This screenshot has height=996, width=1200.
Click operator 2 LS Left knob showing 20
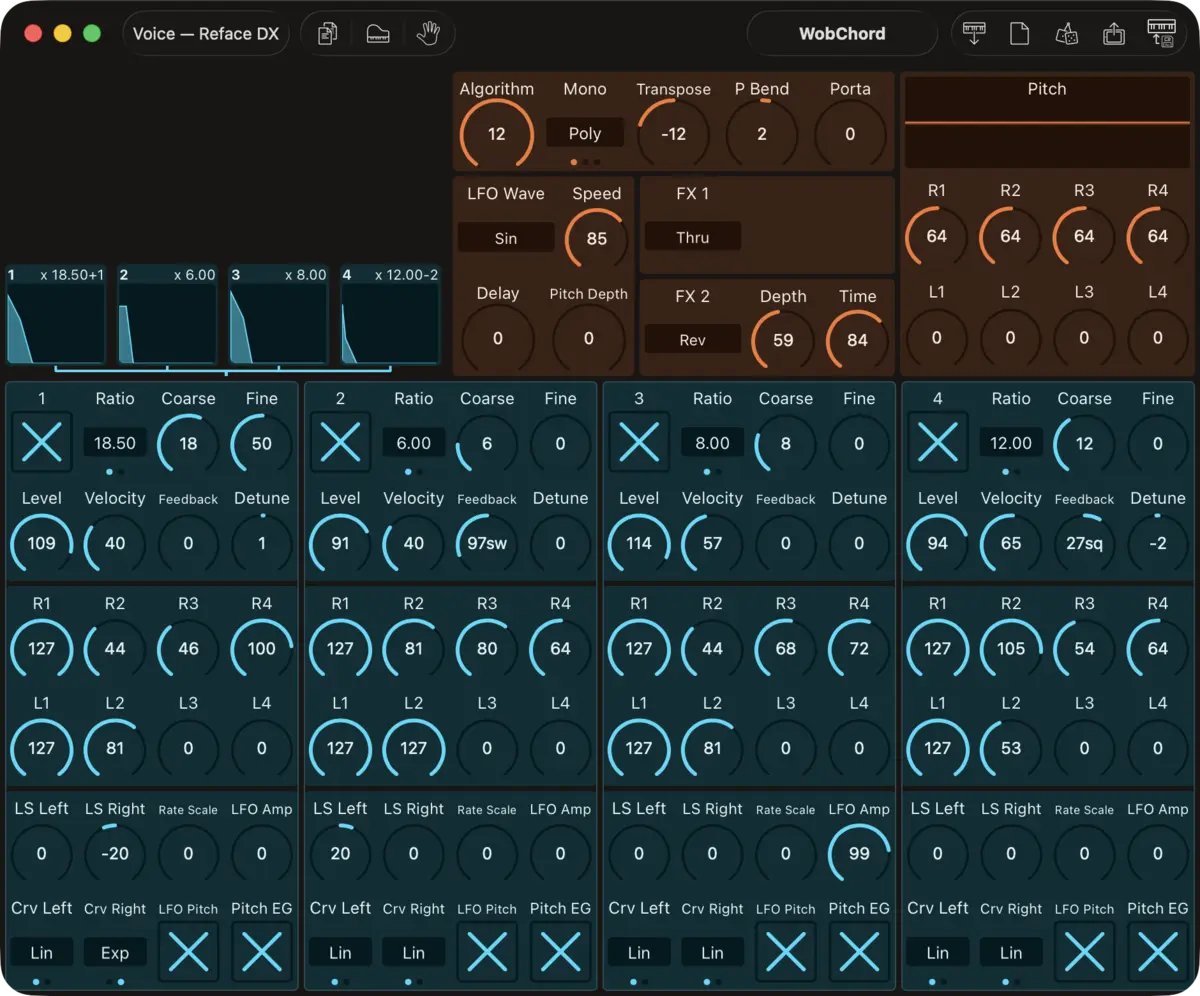tap(340, 853)
